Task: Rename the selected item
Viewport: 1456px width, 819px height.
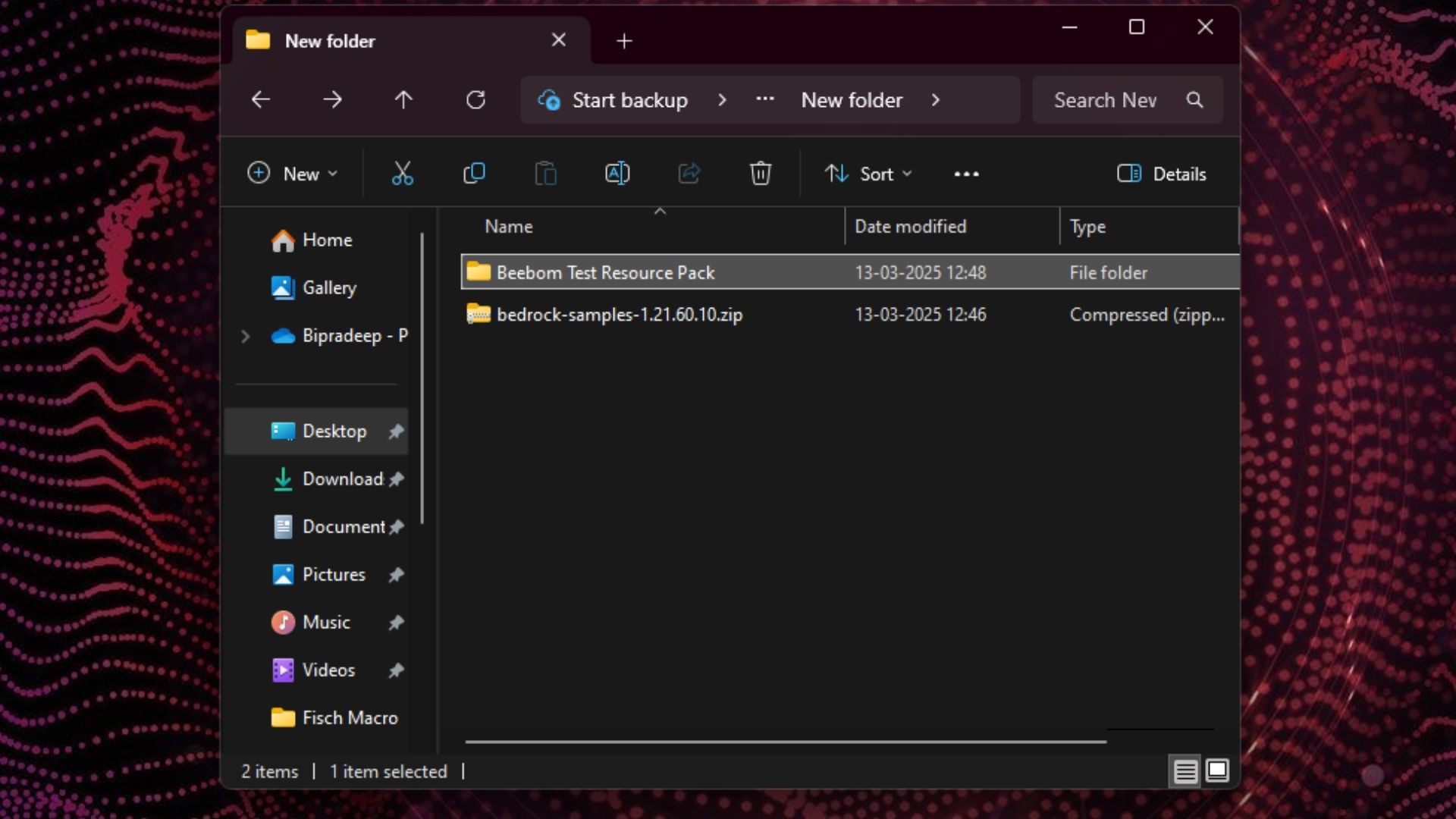Action: pos(617,174)
